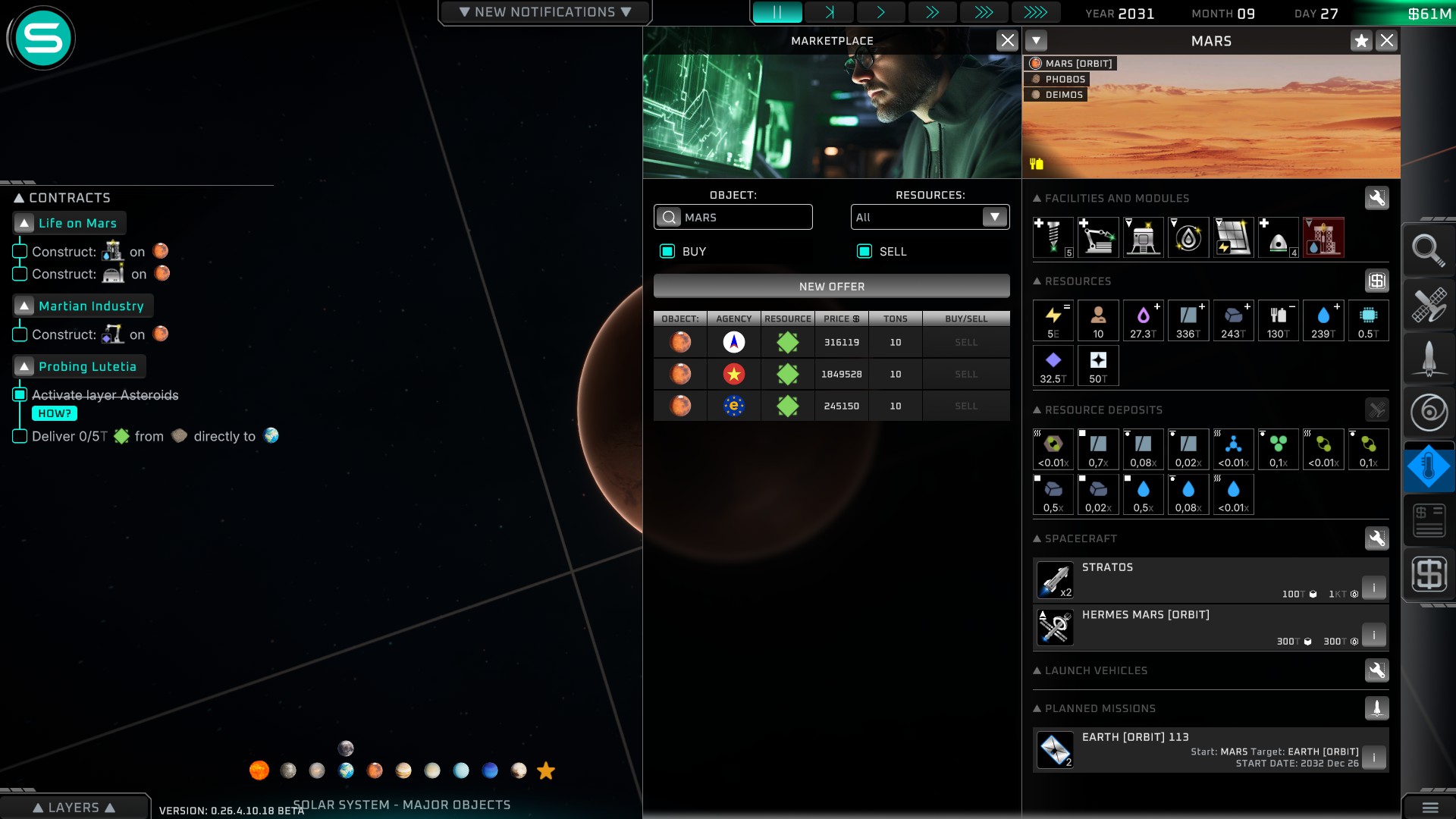
Task: Click the HOW? hint button
Action: click(x=55, y=413)
